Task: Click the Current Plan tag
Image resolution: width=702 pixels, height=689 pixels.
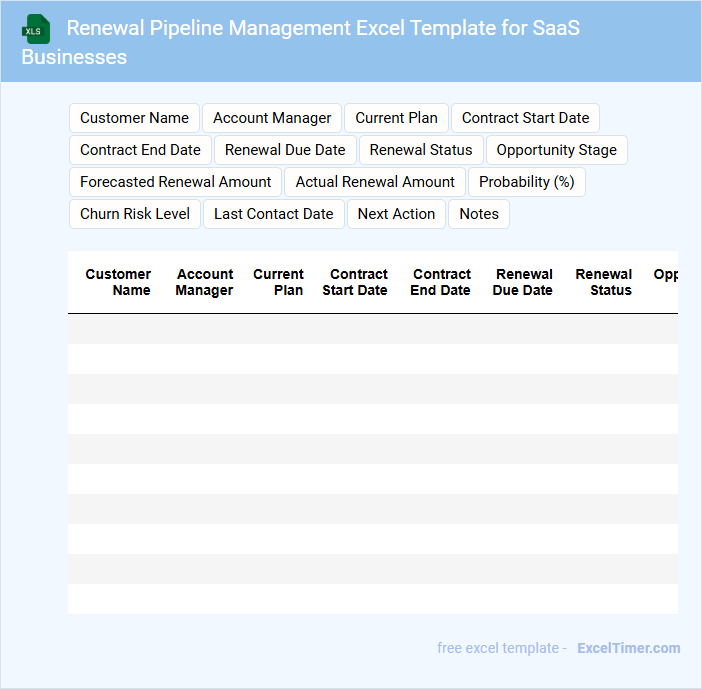Action: tap(396, 118)
